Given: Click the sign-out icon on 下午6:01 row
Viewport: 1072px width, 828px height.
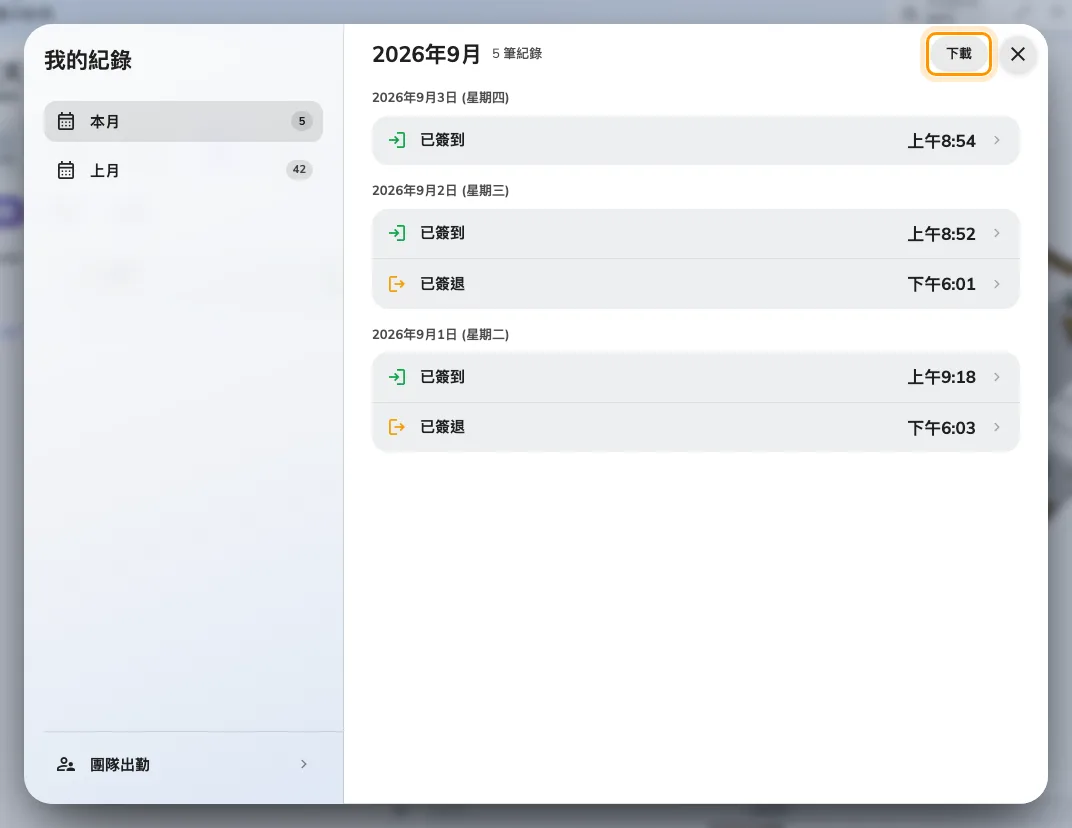Looking at the screenshot, I should (x=397, y=284).
